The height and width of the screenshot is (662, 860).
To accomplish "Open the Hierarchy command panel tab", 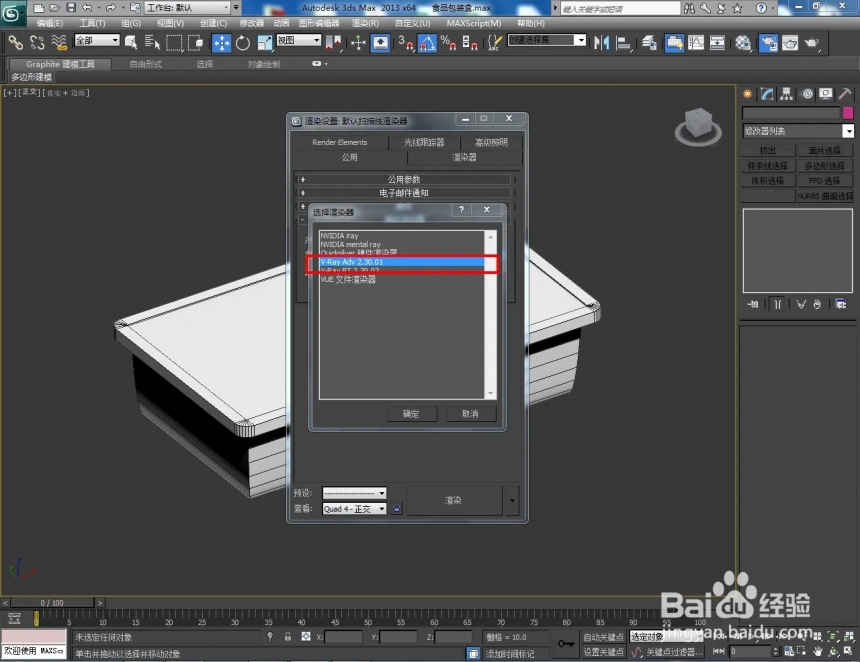I will 787,94.
